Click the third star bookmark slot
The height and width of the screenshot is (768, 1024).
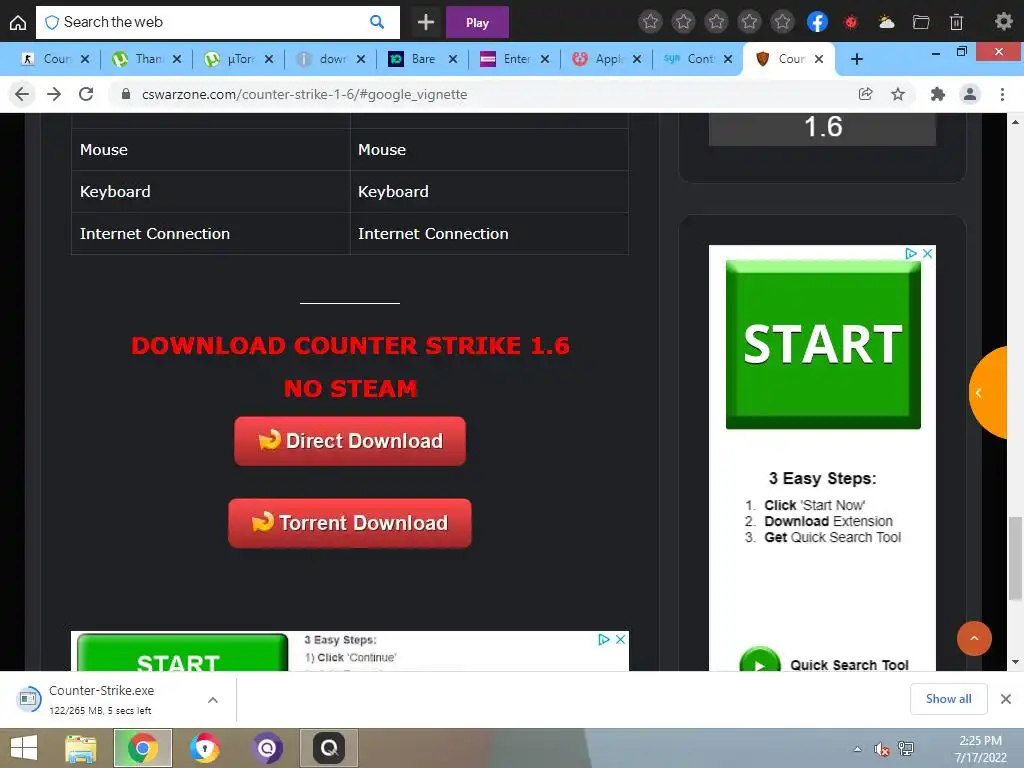(716, 22)
